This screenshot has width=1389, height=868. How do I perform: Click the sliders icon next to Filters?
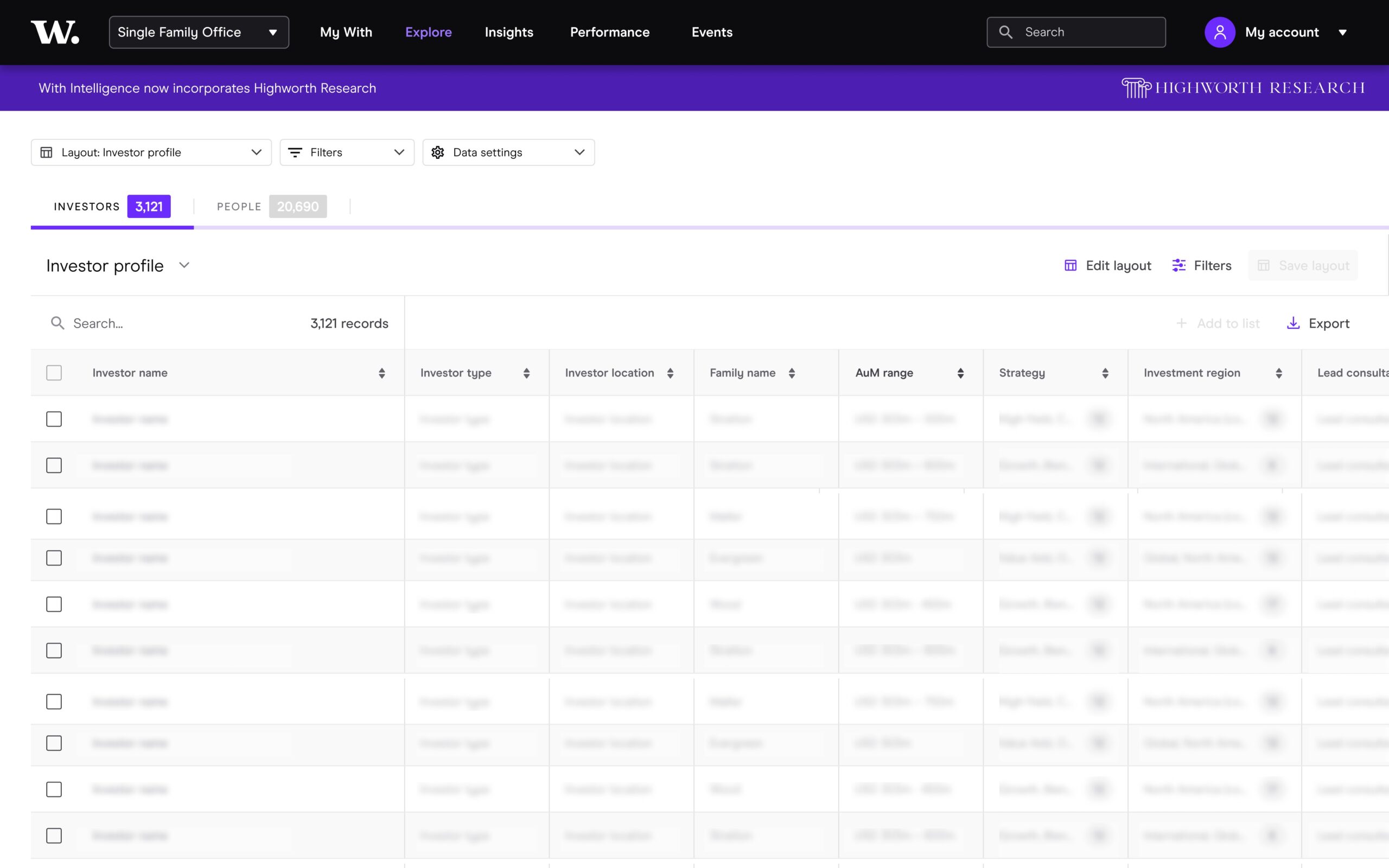pos(1179,265)
